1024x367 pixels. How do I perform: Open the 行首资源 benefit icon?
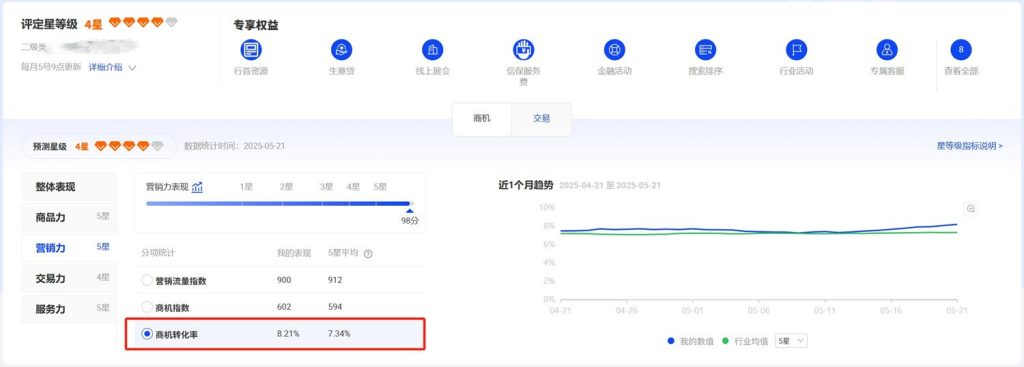point(251,50)
